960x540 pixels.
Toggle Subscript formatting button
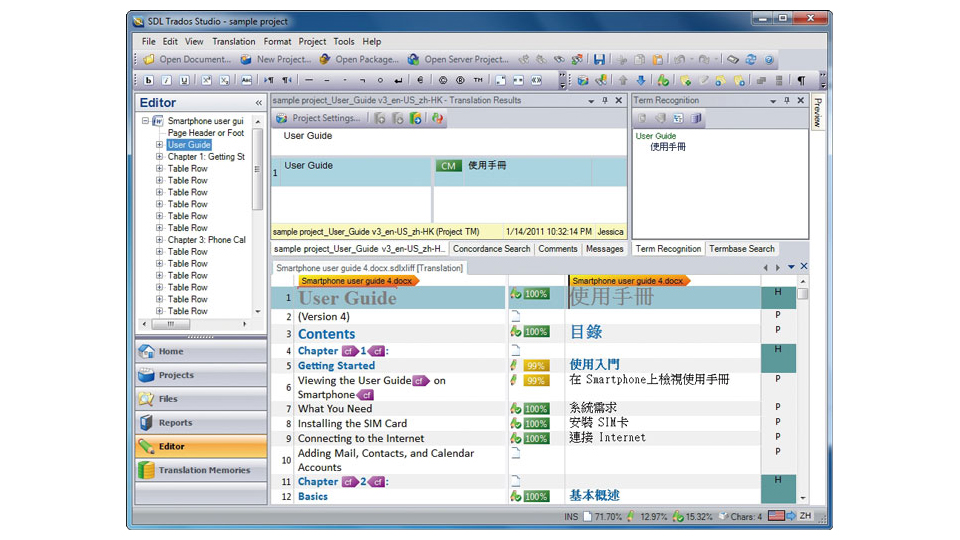[225, 80]
